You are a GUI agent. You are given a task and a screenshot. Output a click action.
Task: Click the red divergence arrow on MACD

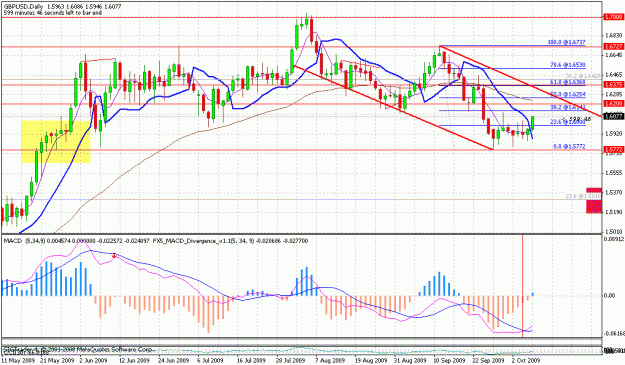(x=114, y=256)
